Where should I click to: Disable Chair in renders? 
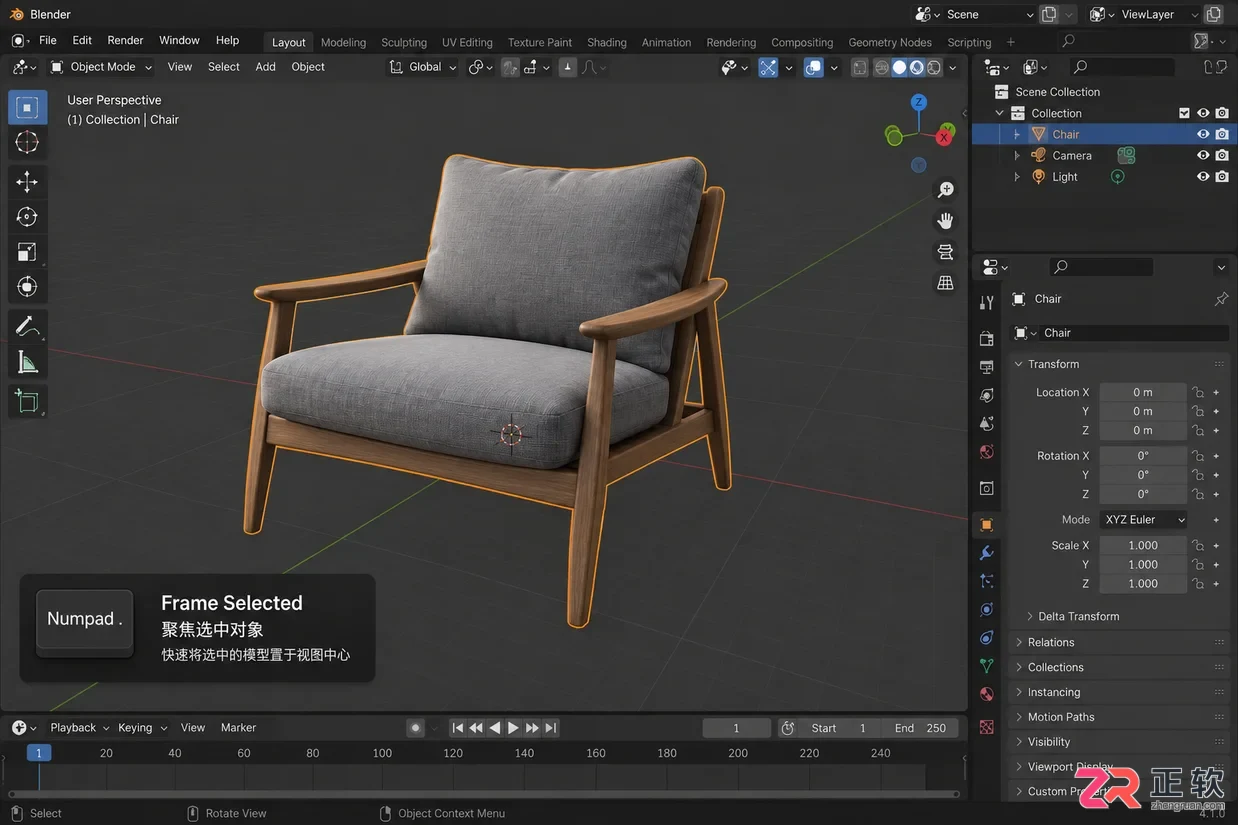tap(1222, 134)
